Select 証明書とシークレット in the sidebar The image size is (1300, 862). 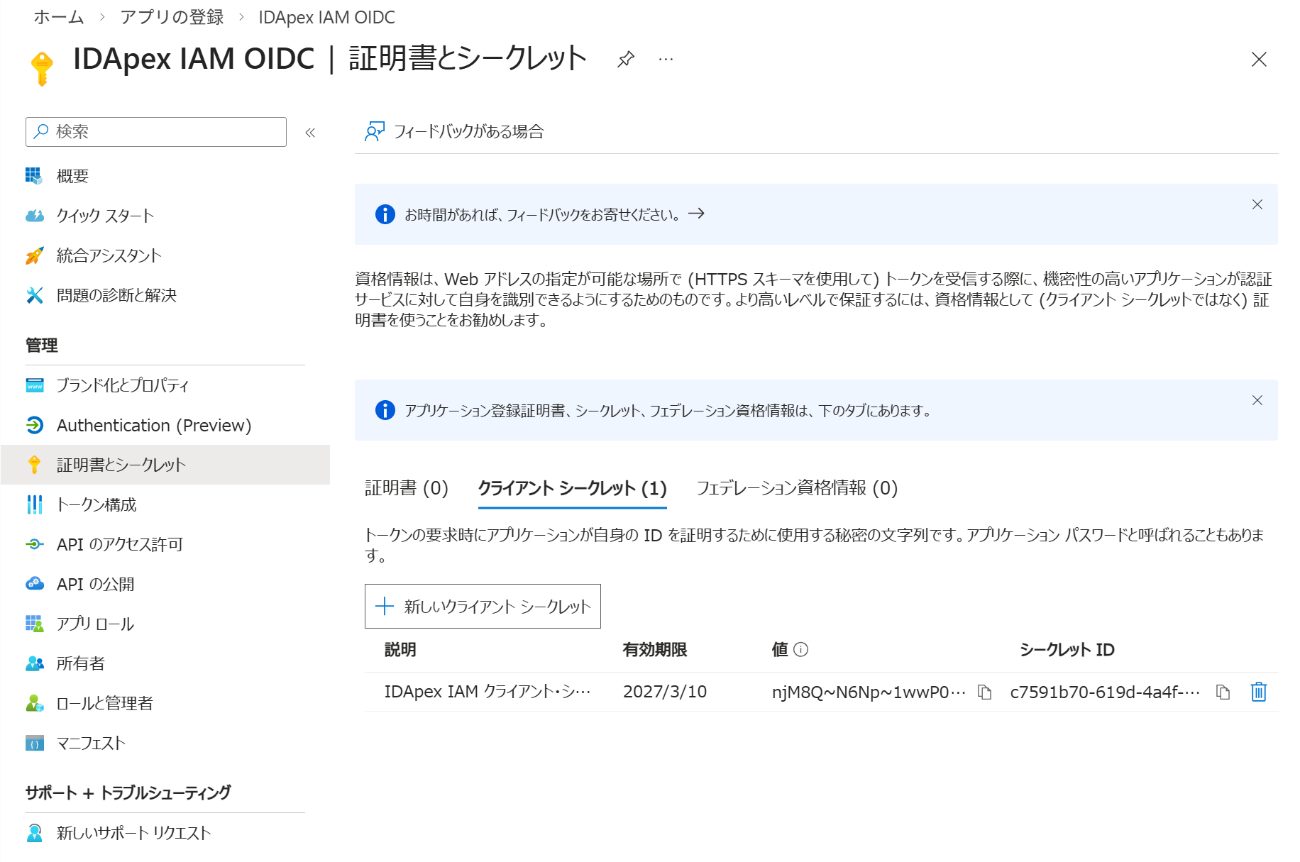165,465
